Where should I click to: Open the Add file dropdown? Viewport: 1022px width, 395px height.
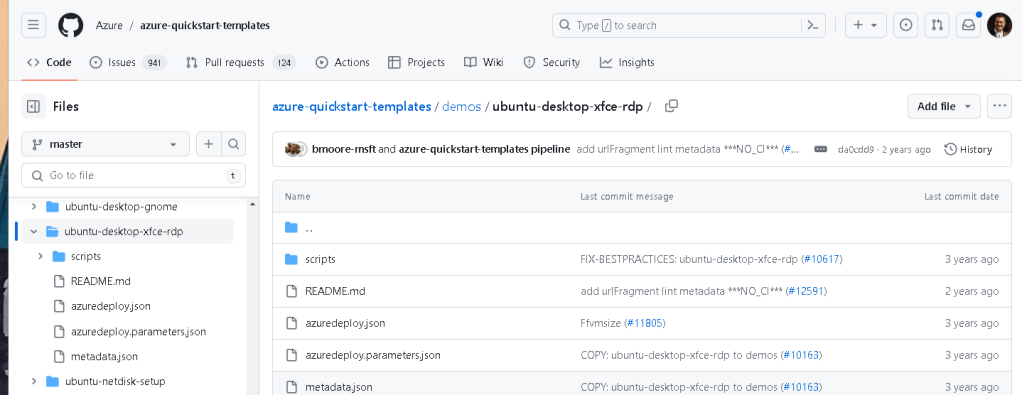944,106
